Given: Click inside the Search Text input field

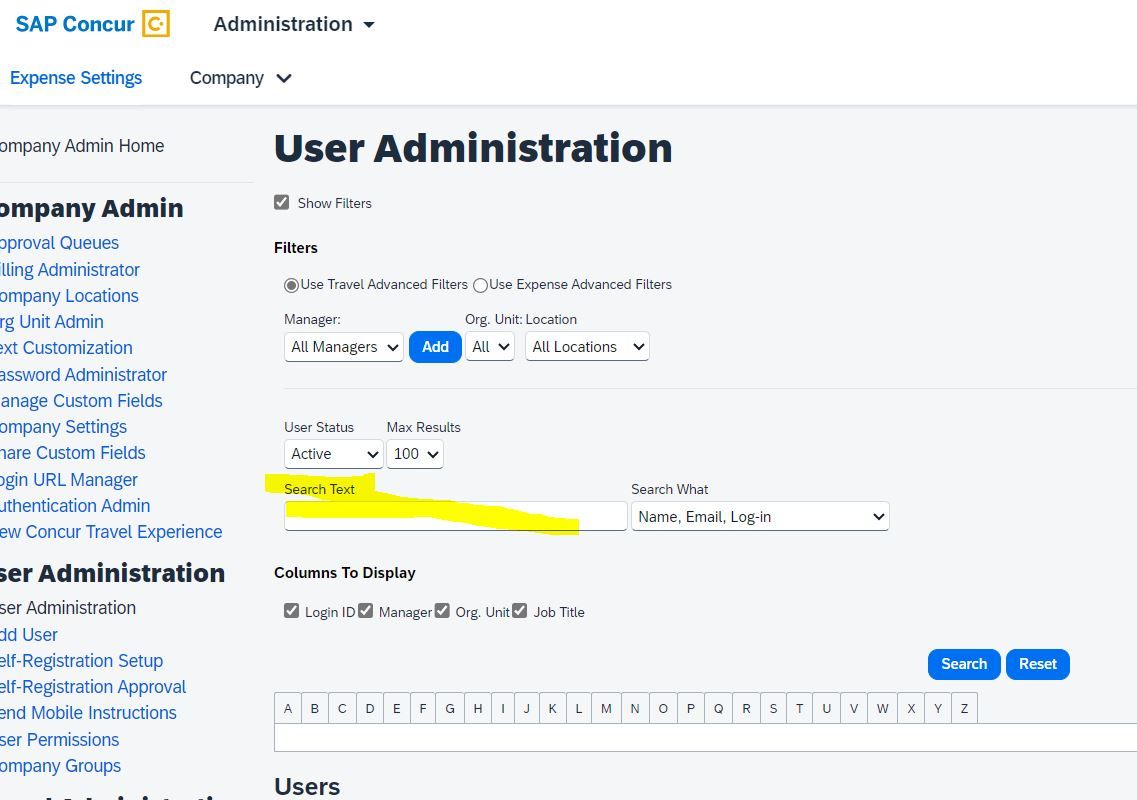Looking at the screenshot, I should (x=455, y=516).
